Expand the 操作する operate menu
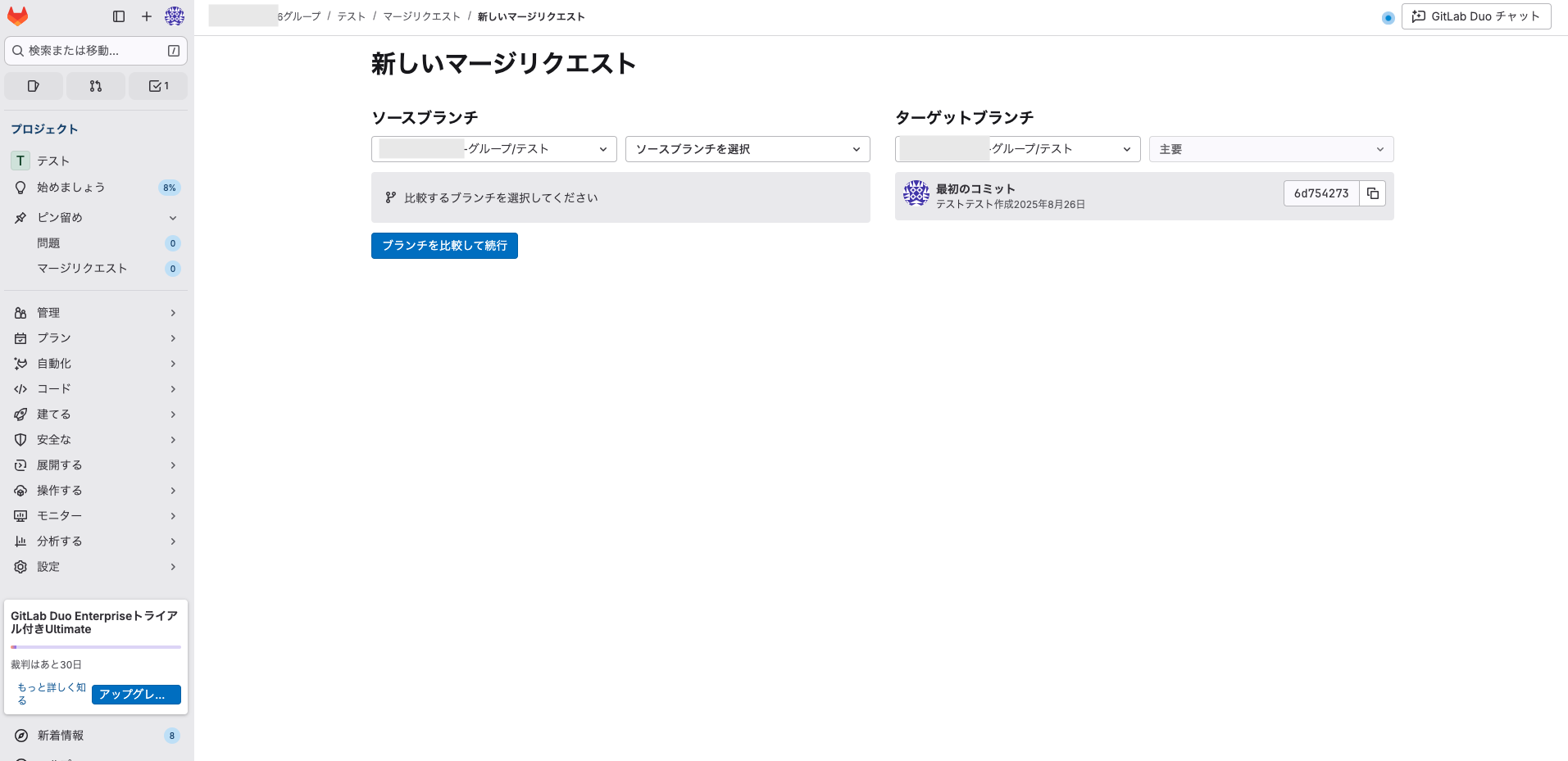This screenshot has height=761, width=1568. coord(96,491)
